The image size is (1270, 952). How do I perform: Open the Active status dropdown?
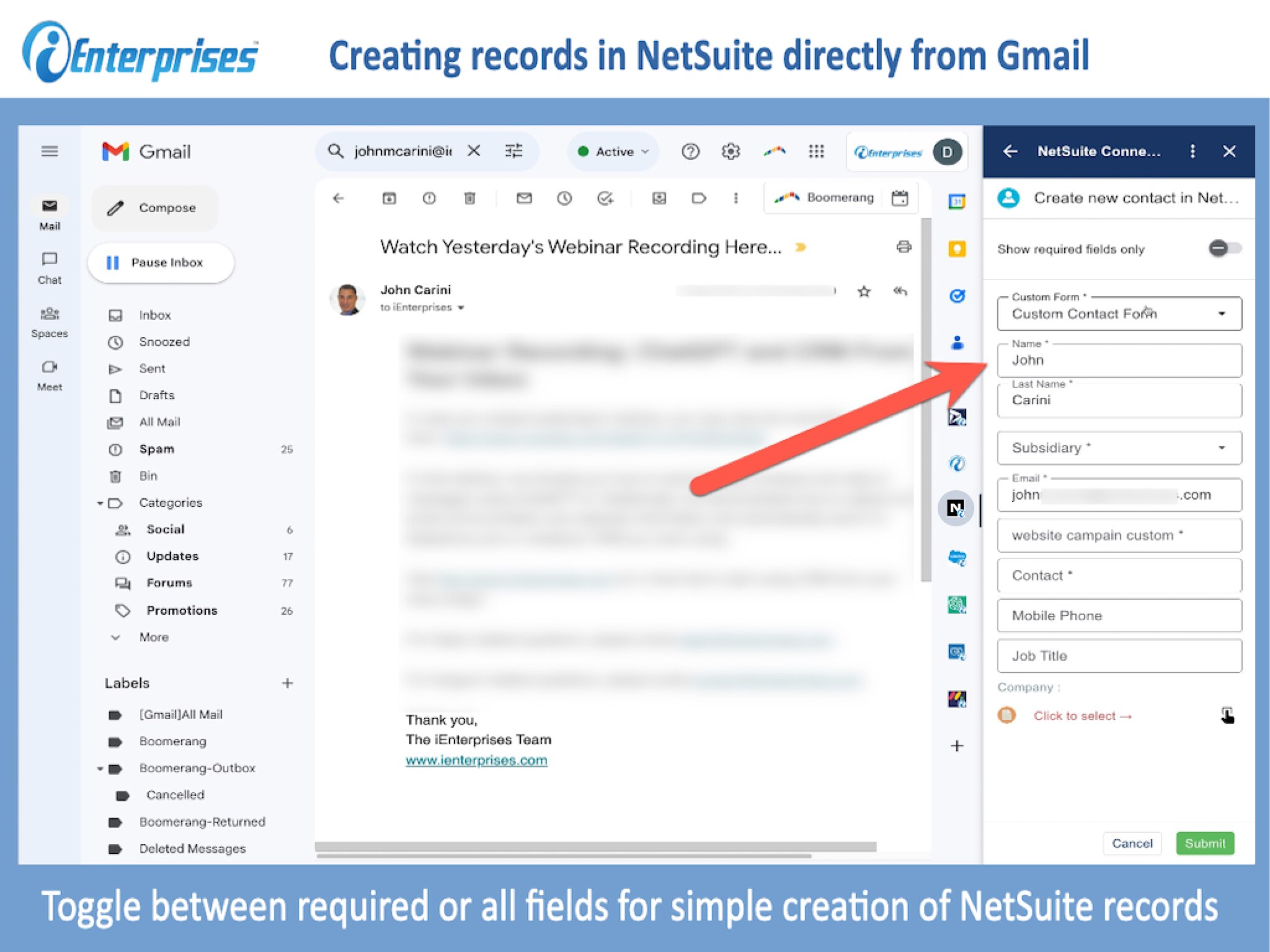613,152
